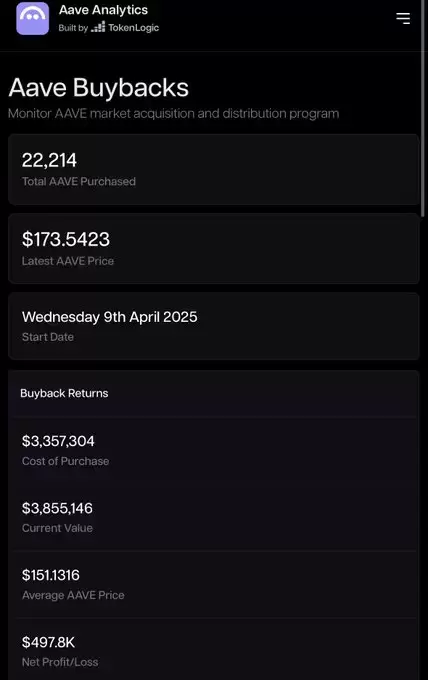428x680 pixels.
Task: Click the page scrollbar thumb on right
Action: click(x=423, y=108)
